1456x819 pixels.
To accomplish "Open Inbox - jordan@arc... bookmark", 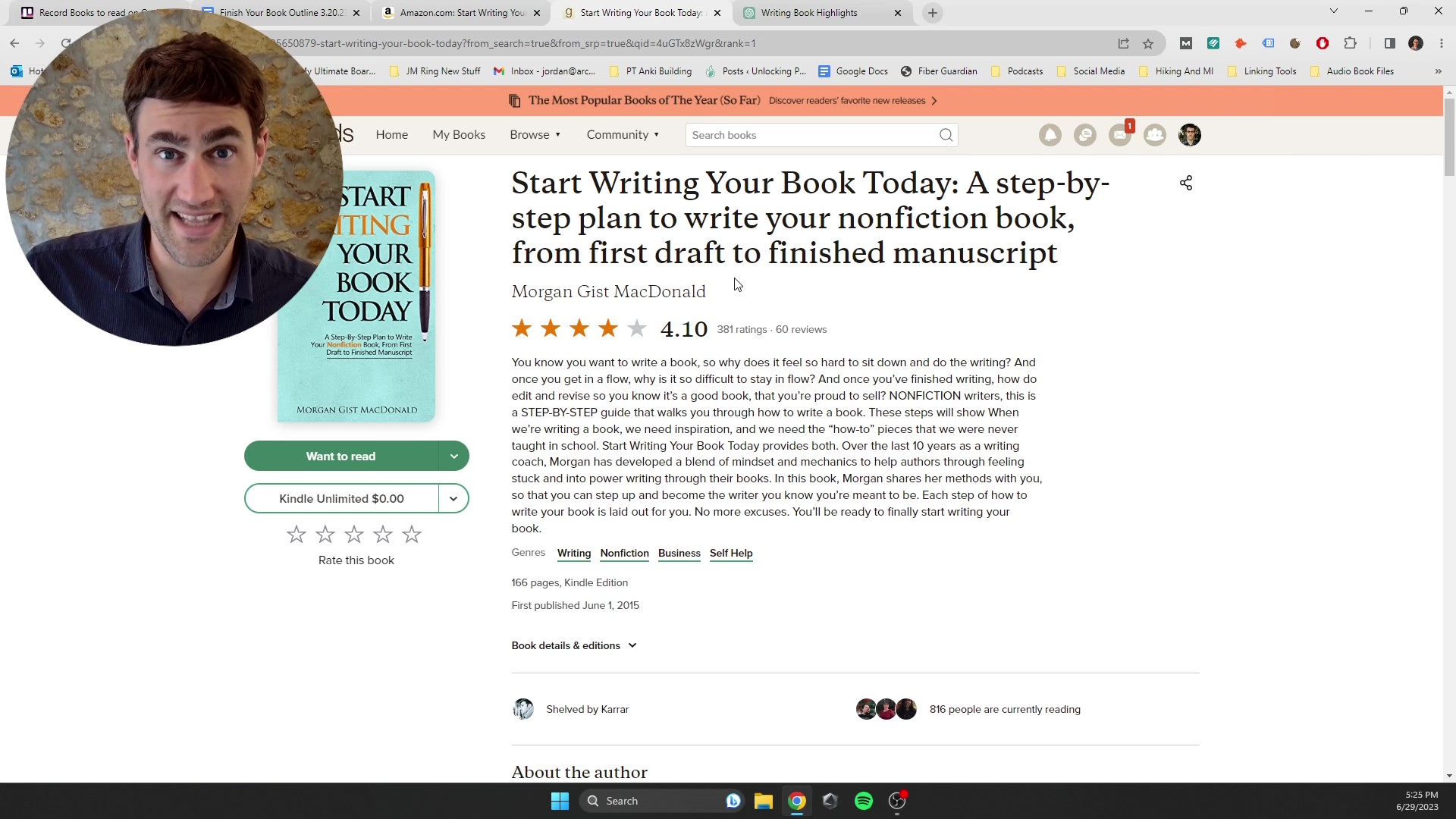I will click(544, 71).
